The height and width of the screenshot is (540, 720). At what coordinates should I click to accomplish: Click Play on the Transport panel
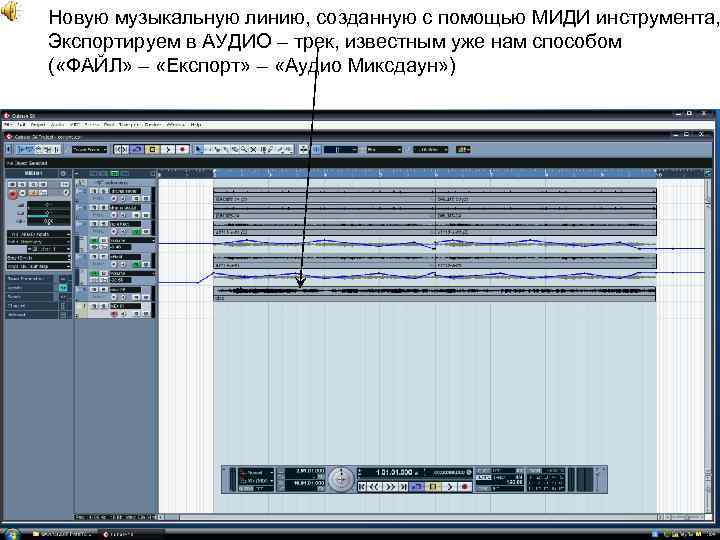449,486
